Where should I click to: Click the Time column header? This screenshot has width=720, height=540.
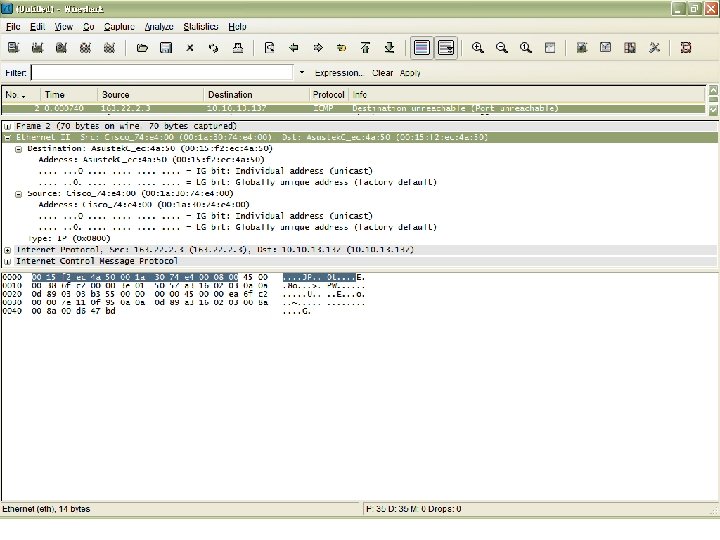point(69,95)
